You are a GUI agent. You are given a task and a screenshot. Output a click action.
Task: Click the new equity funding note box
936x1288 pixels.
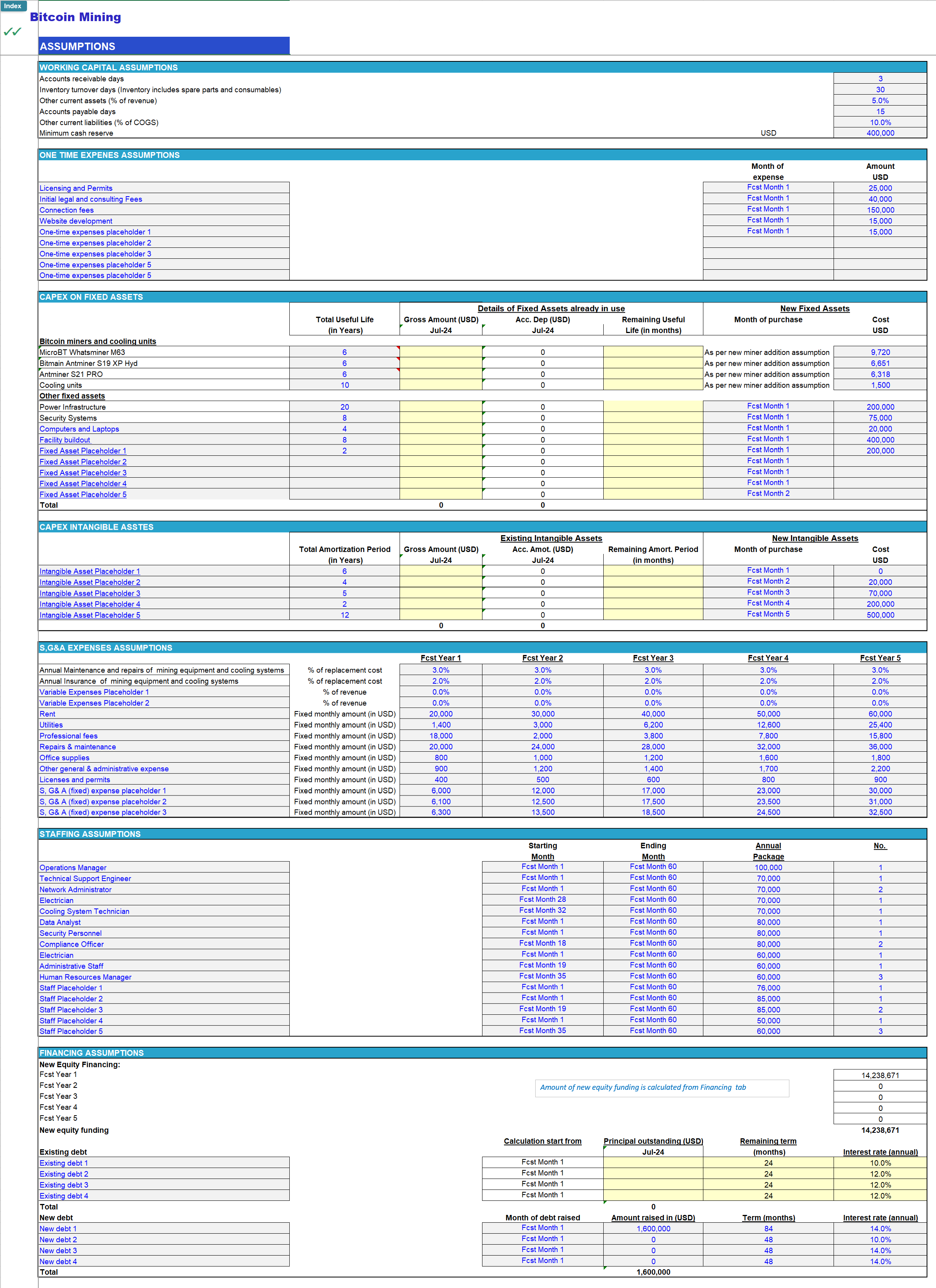[662, 1087]
